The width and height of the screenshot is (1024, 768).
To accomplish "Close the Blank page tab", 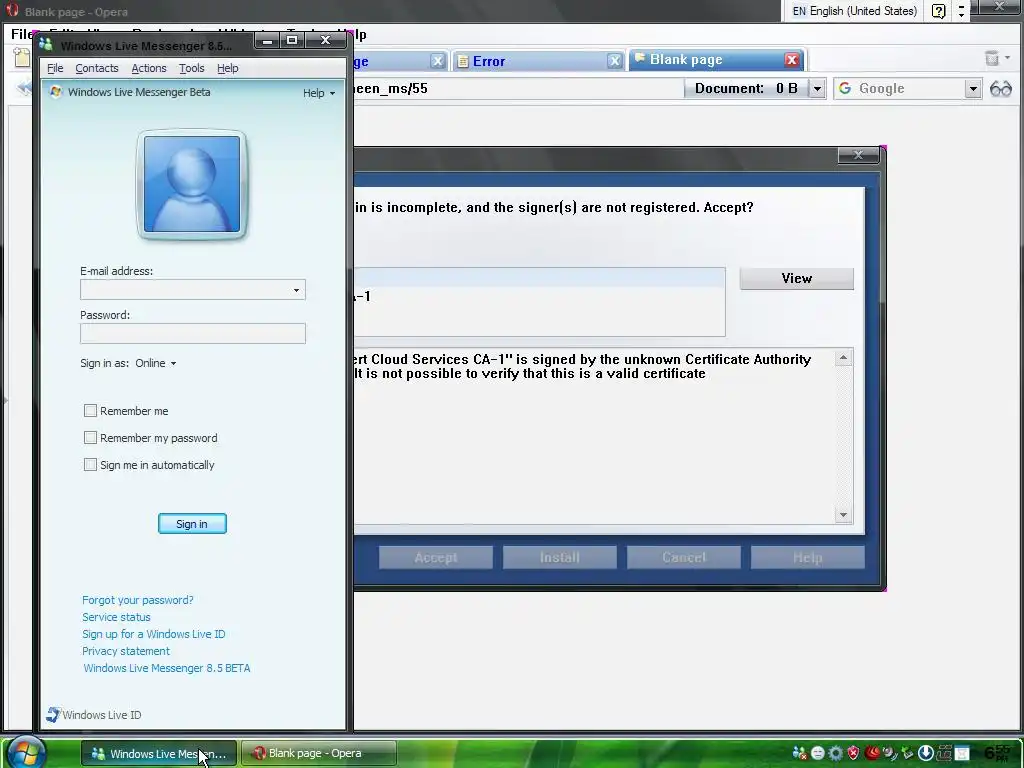I will coord(792,60).
